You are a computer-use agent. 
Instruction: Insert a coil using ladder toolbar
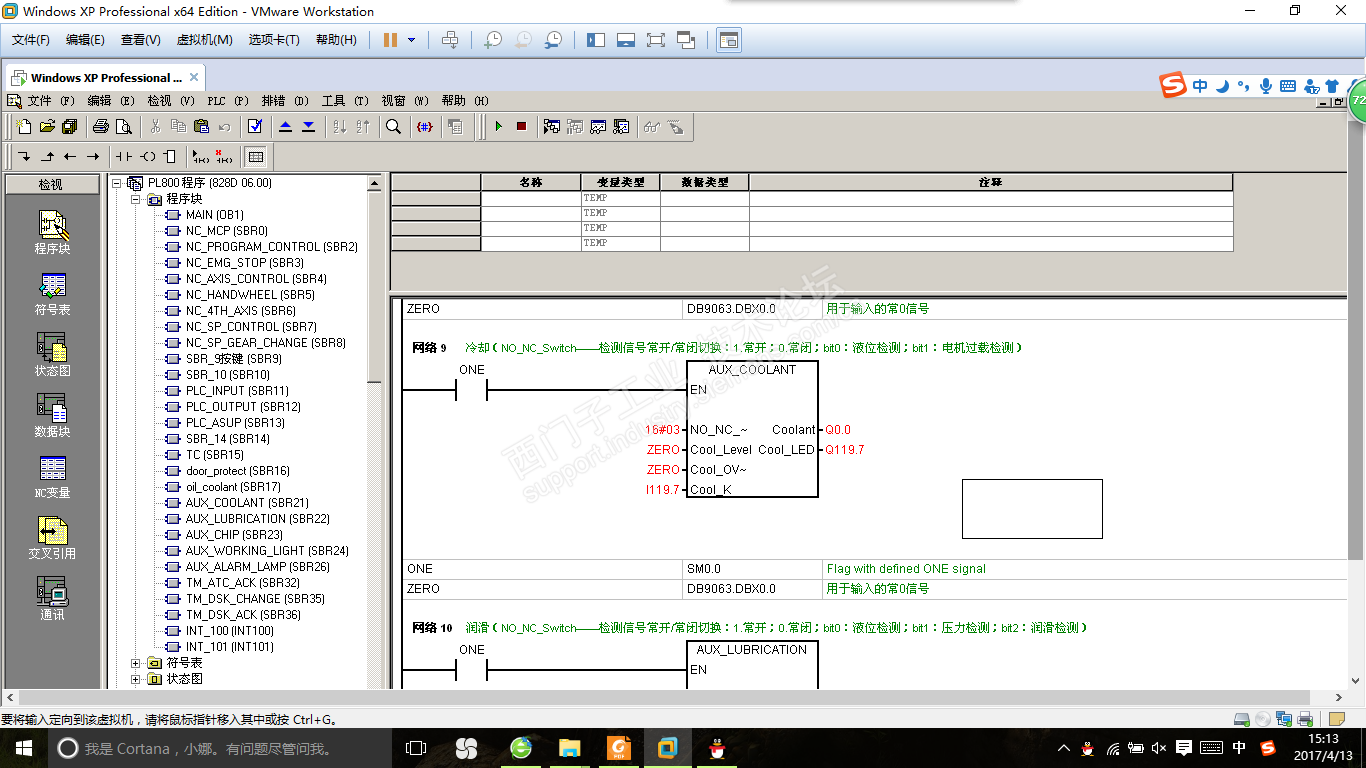pyautogui.click(x=147, y=156)
